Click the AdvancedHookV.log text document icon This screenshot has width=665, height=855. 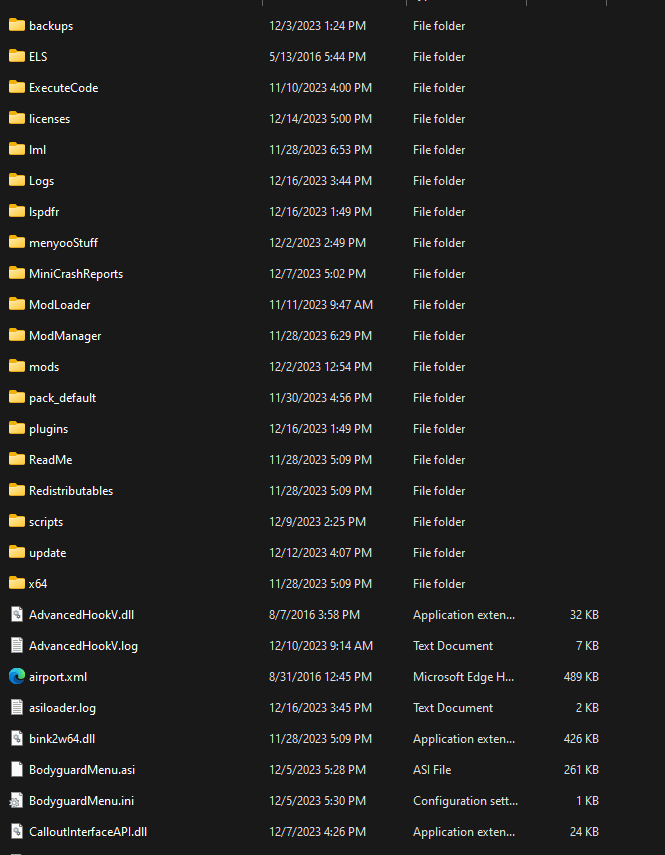(17, 646)
